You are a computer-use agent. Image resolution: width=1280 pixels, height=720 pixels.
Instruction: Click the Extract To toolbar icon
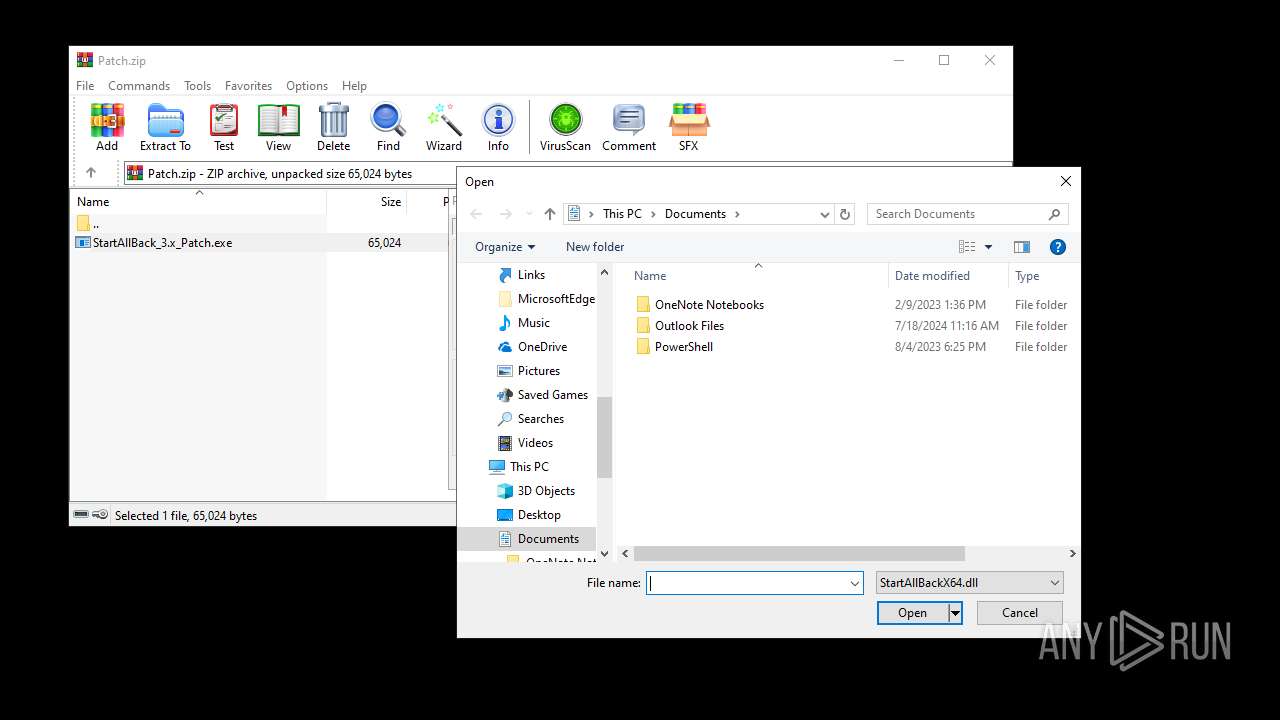click(x=165, y=127)
